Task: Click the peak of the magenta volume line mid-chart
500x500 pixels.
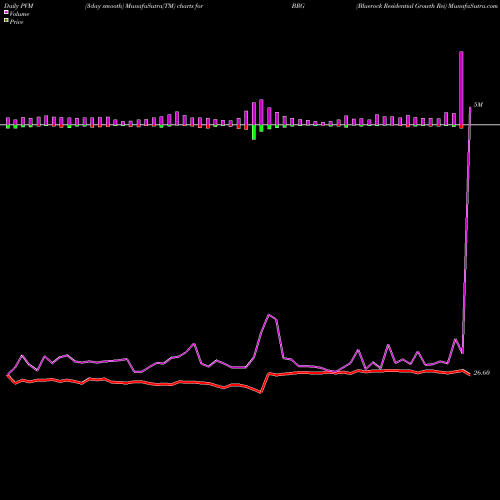Action: click(269, 315)
